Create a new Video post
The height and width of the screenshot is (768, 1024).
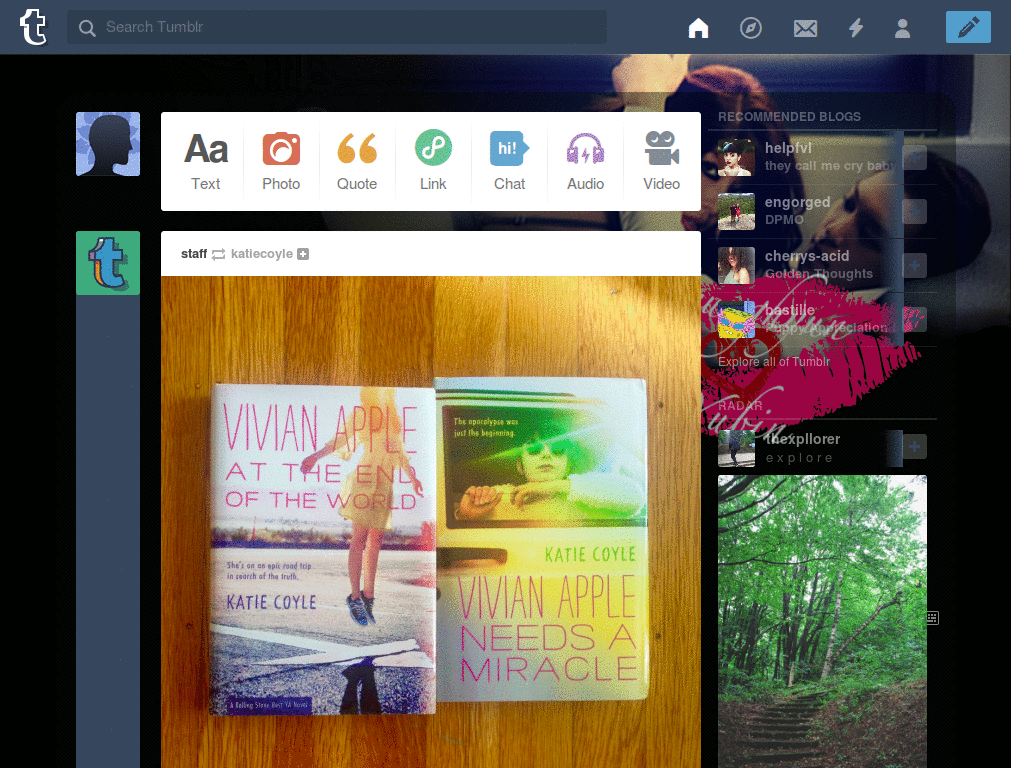662,161
